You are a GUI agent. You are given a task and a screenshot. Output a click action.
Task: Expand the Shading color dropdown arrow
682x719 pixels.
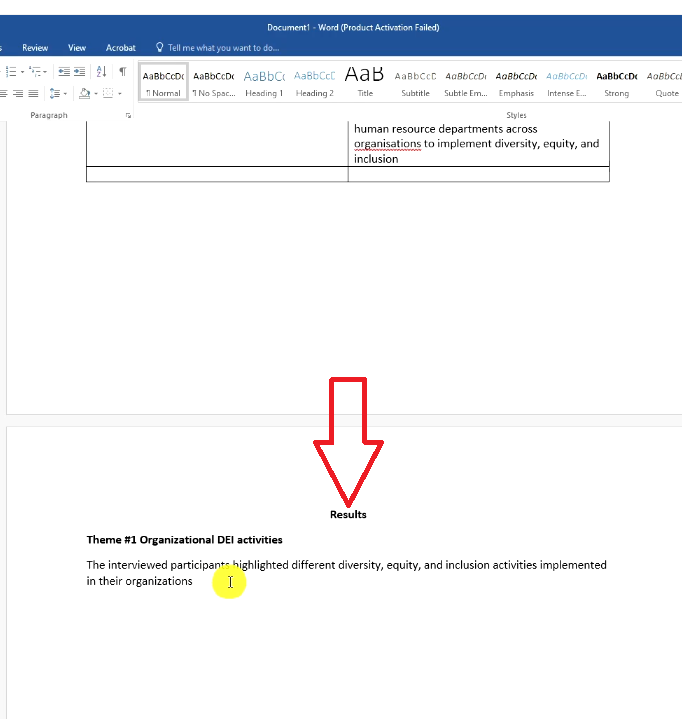coord(96,94)
